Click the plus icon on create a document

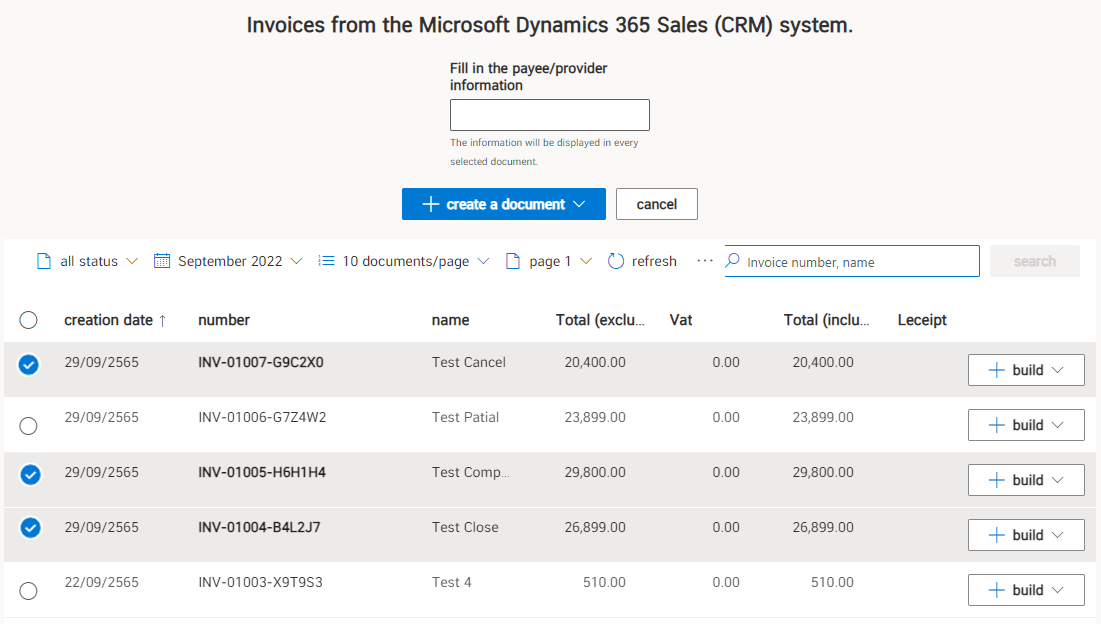429,204
